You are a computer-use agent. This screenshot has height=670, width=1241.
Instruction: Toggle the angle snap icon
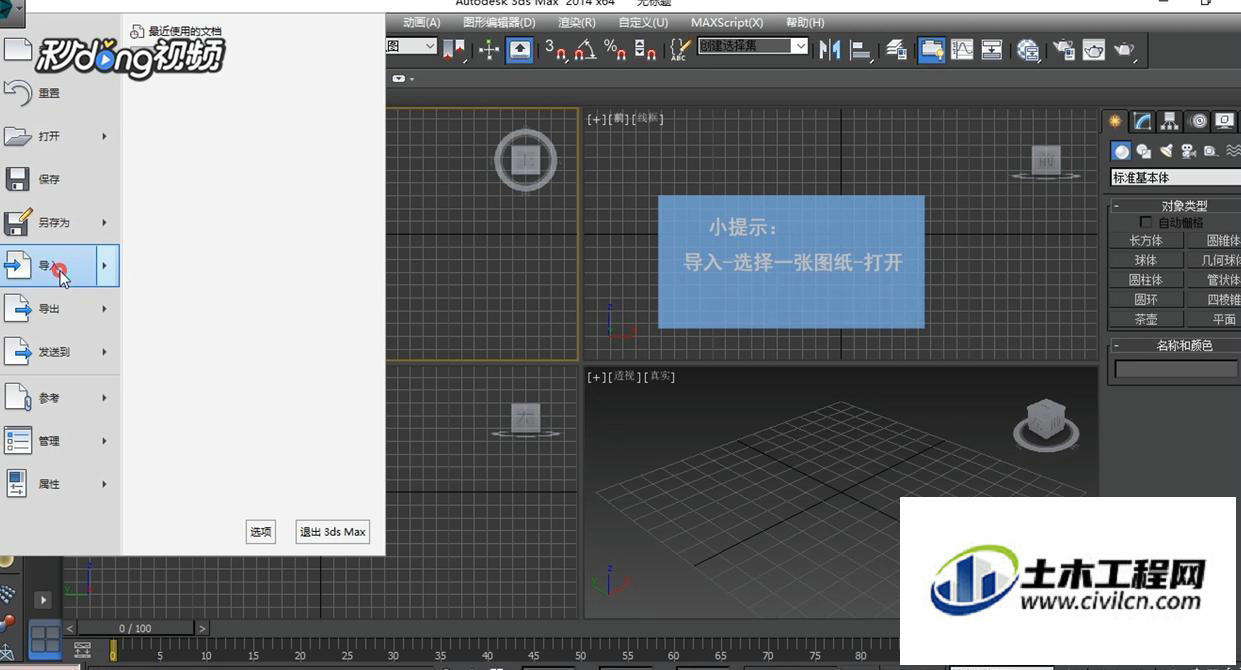[x=585, y=50]
